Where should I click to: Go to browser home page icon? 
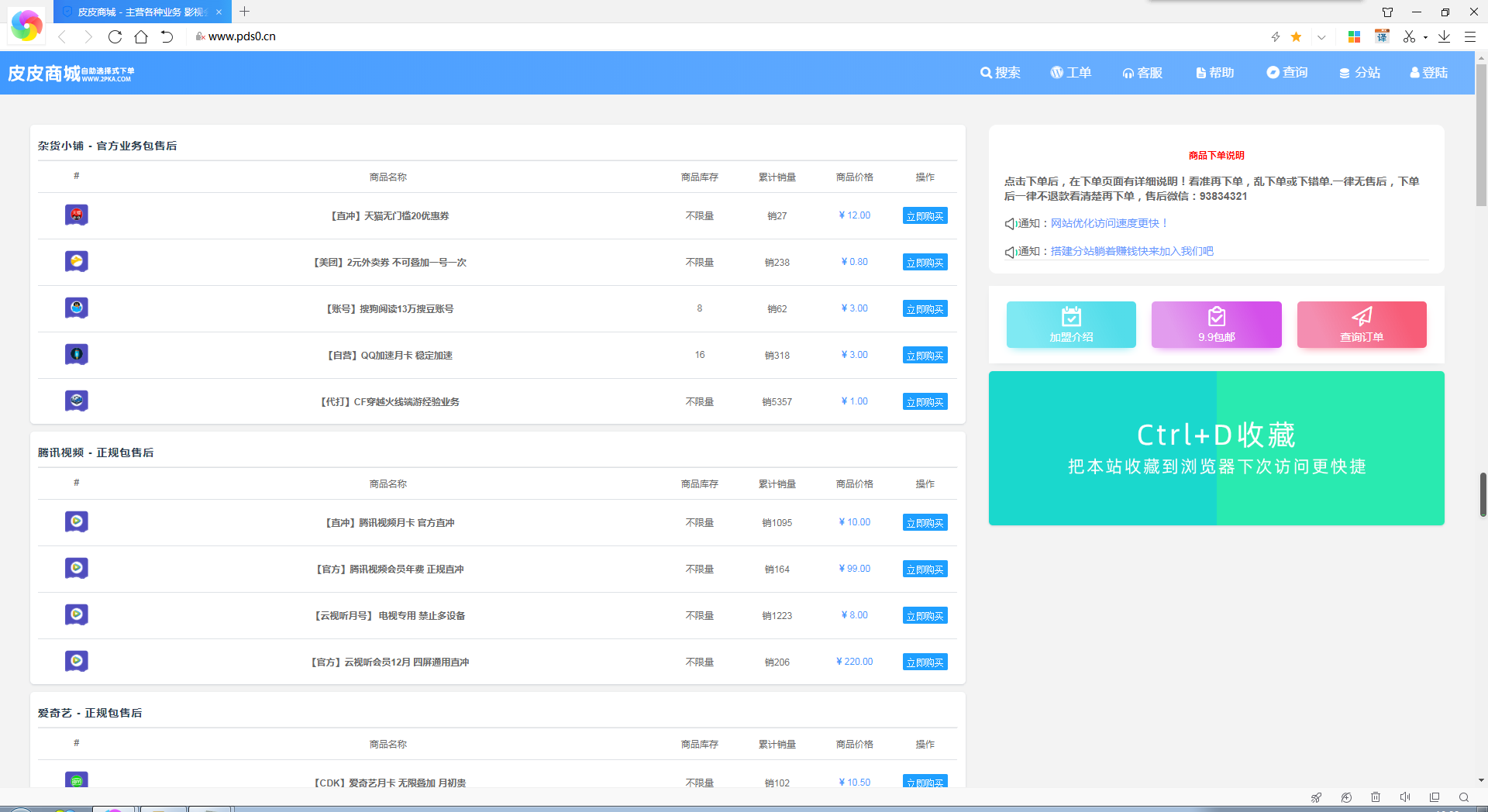click(x=141, y=36)
